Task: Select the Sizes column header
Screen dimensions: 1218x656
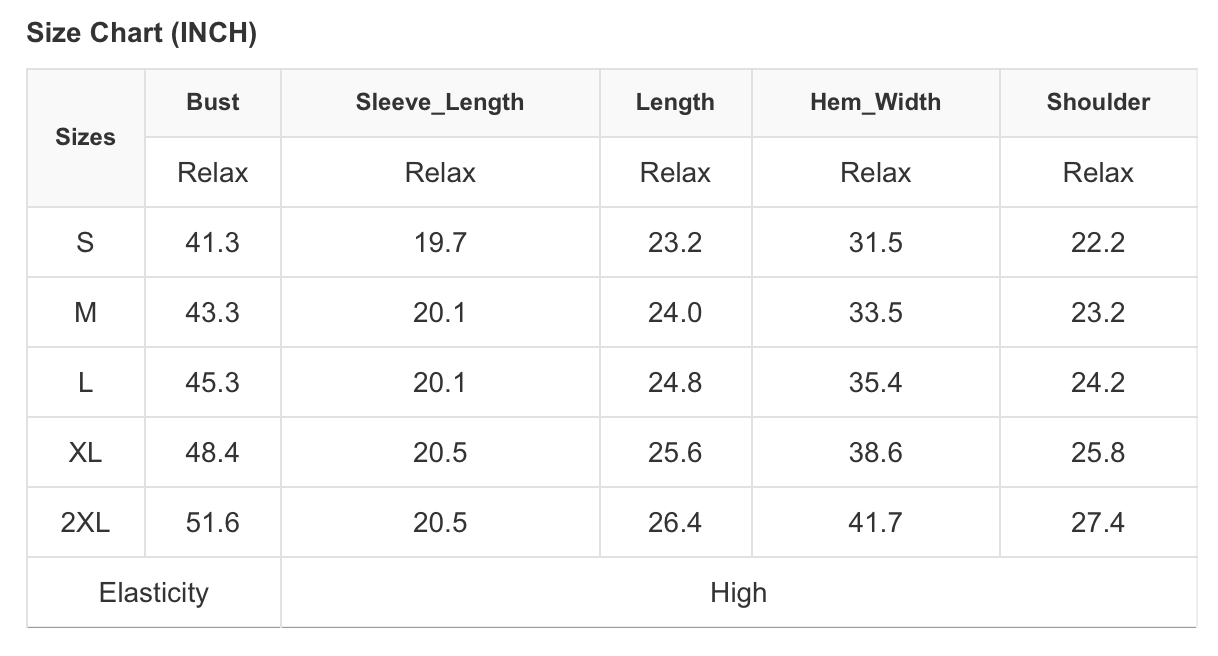Action: click(x=85, y=137)
